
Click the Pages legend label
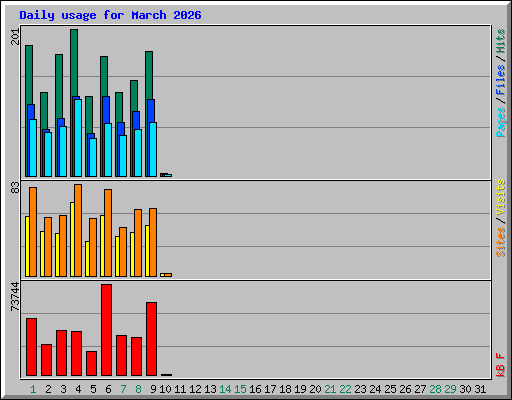500,122
